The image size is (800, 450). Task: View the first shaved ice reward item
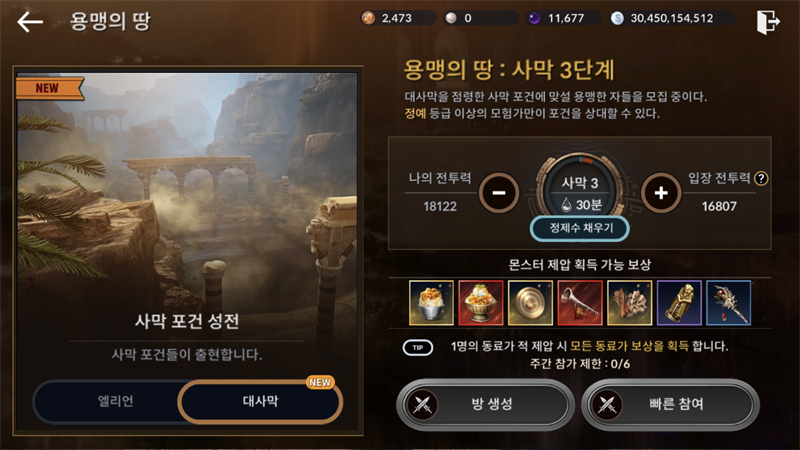pyautogui.click(x=431, y=303)
